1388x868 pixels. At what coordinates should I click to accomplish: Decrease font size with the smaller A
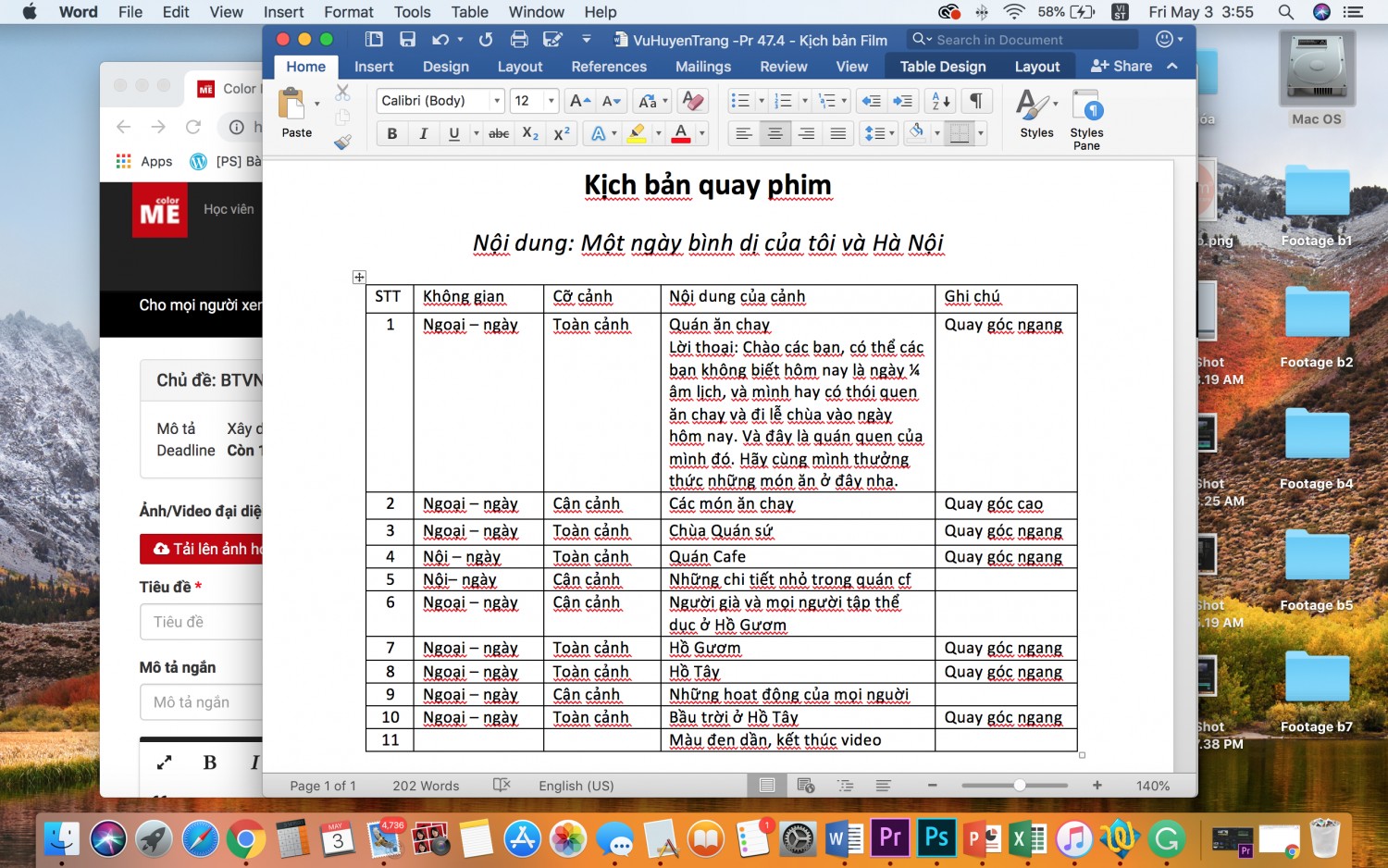click(612, 100)
